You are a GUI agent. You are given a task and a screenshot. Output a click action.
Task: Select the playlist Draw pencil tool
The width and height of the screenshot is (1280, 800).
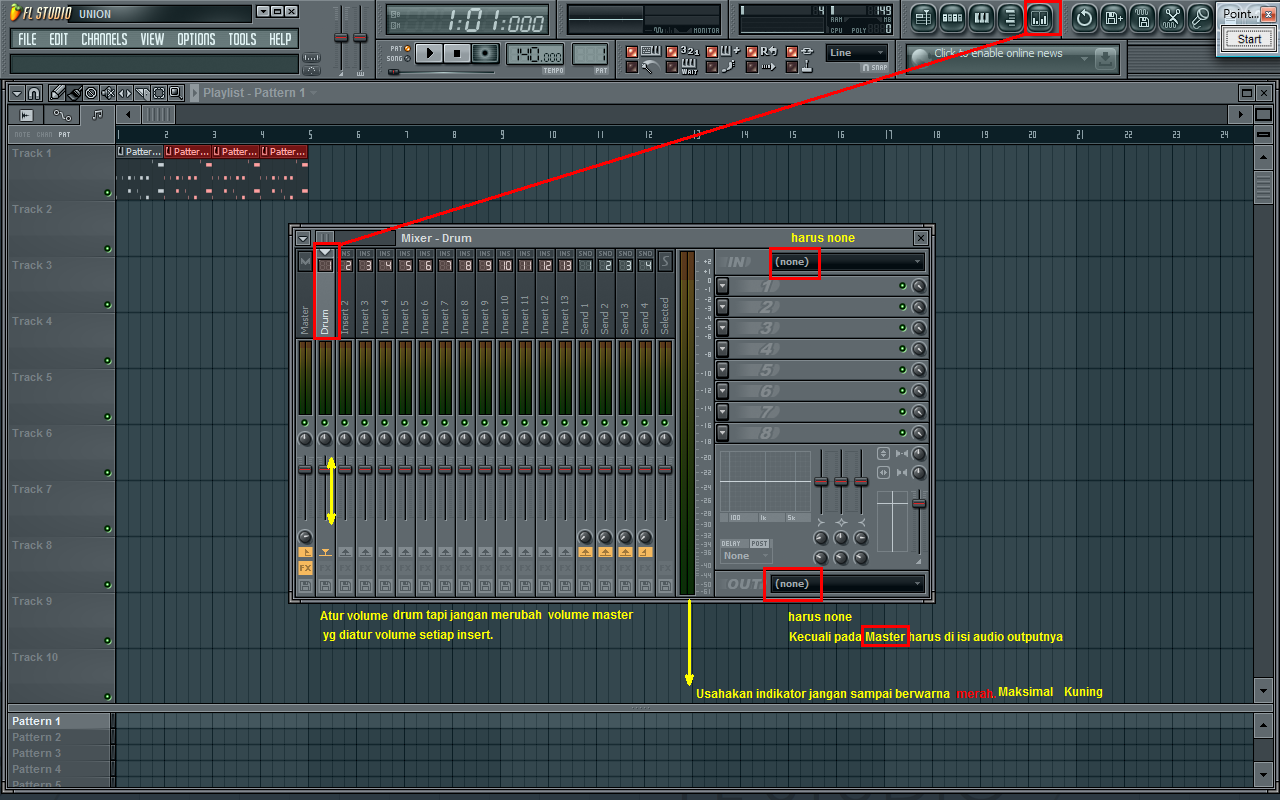57,93
